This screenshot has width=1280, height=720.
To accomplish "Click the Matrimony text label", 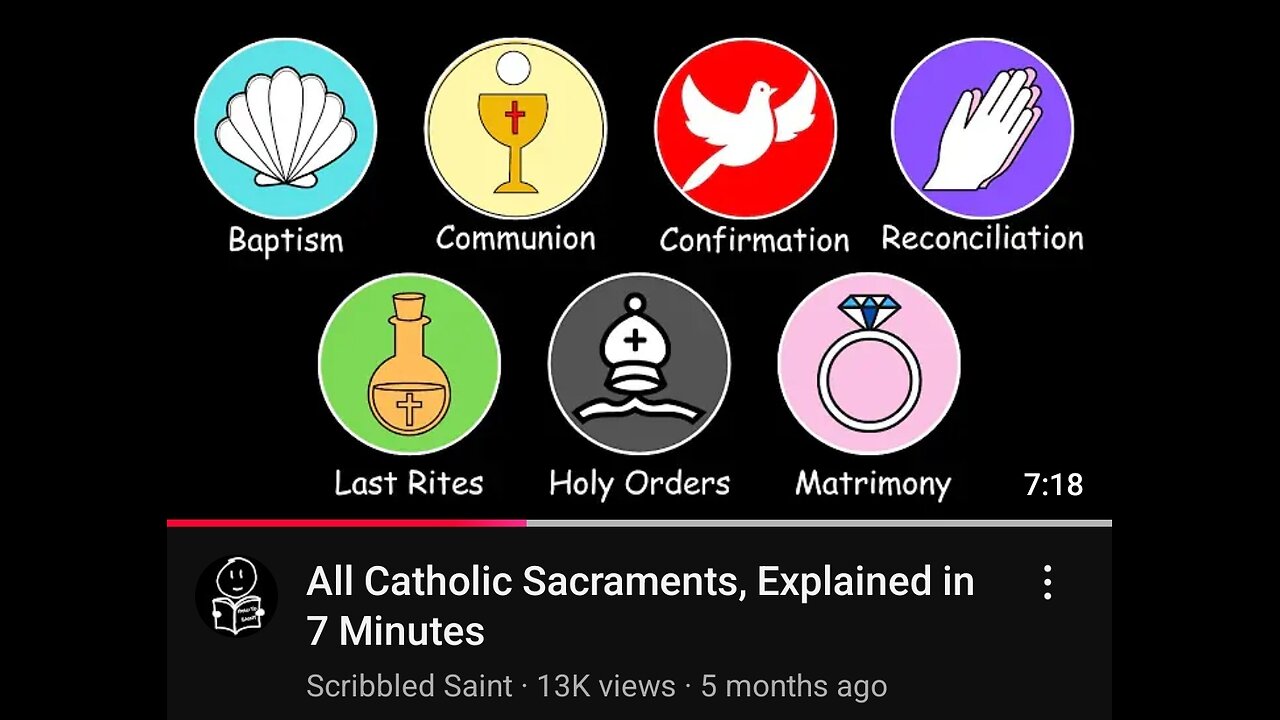I will click(872, 484).
